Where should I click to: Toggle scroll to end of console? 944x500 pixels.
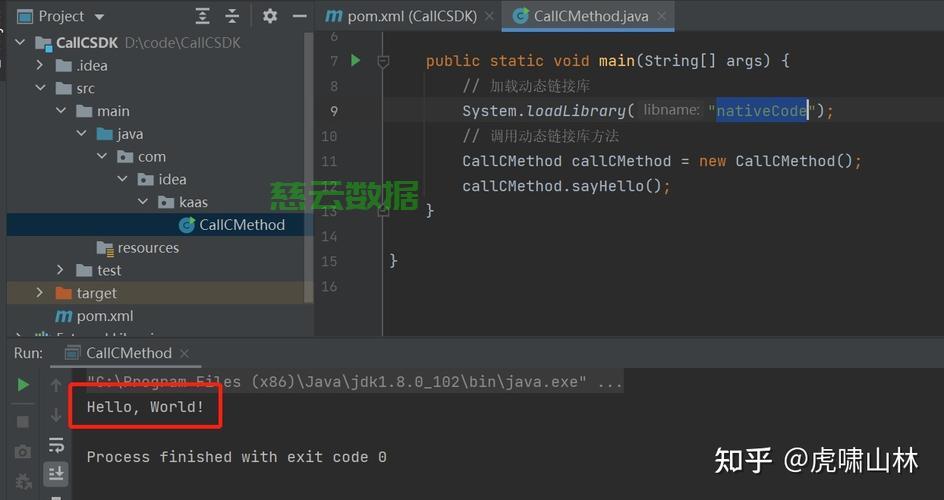tap(56, 474)
